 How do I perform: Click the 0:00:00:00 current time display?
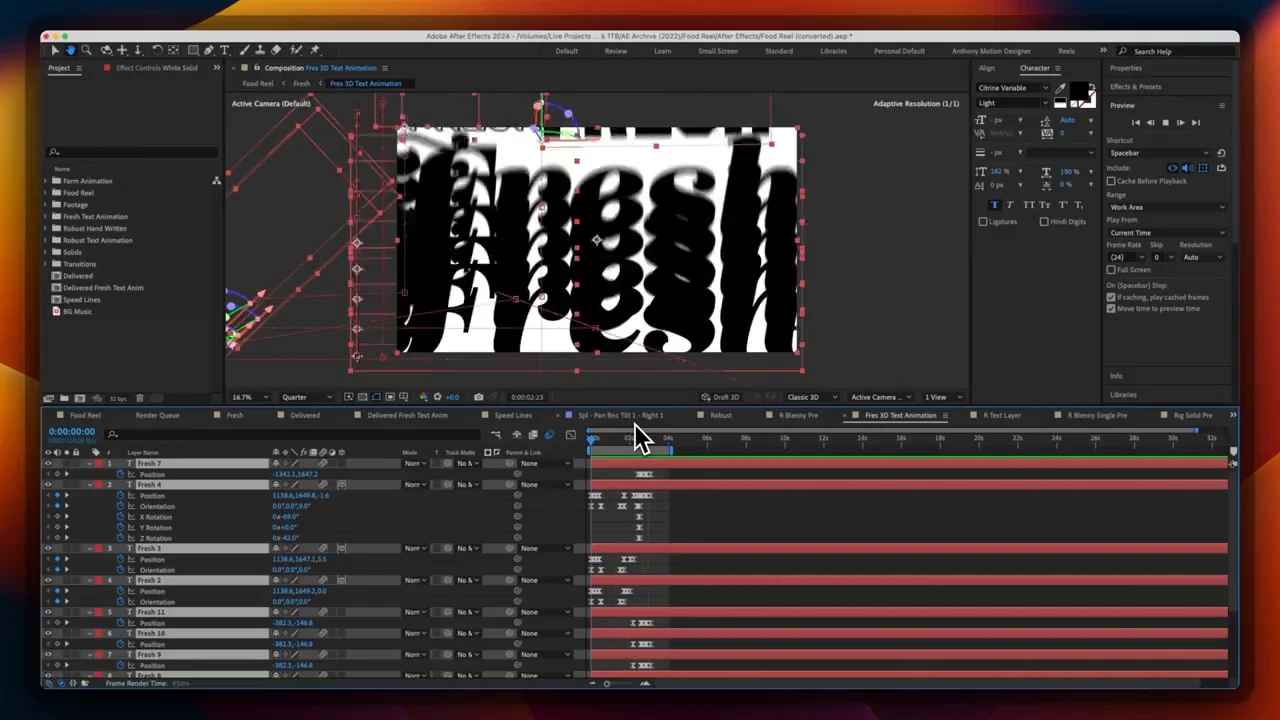pyautogui.click(x=72, y=431)
